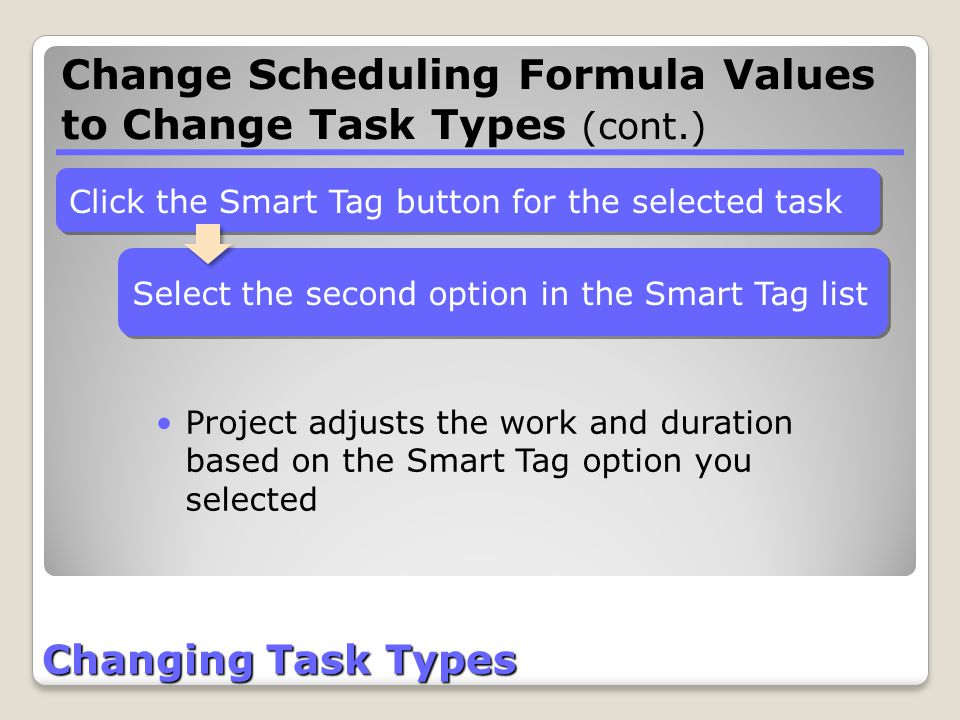Click 'Smart Tag list' in second step box
Viewport: 960px width, 720px height.
point(756,294)
